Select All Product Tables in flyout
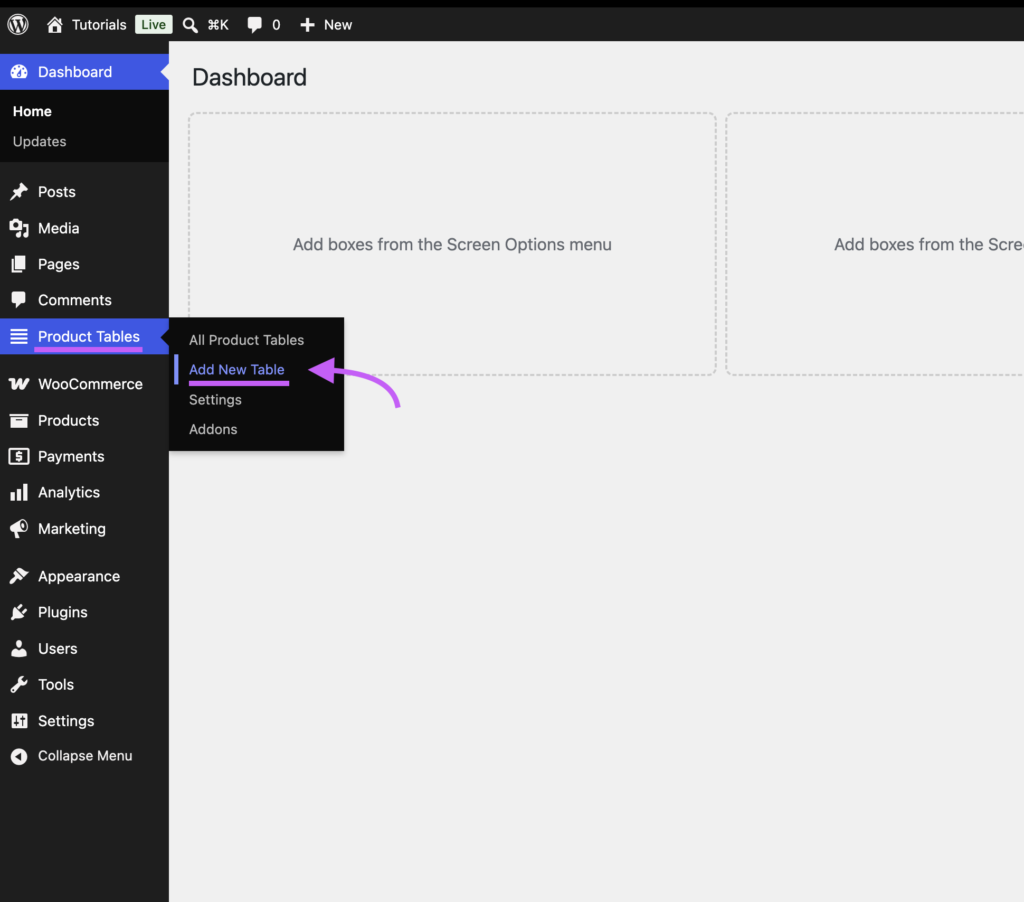Screen dimensions: 1024x902 point(246,340)
